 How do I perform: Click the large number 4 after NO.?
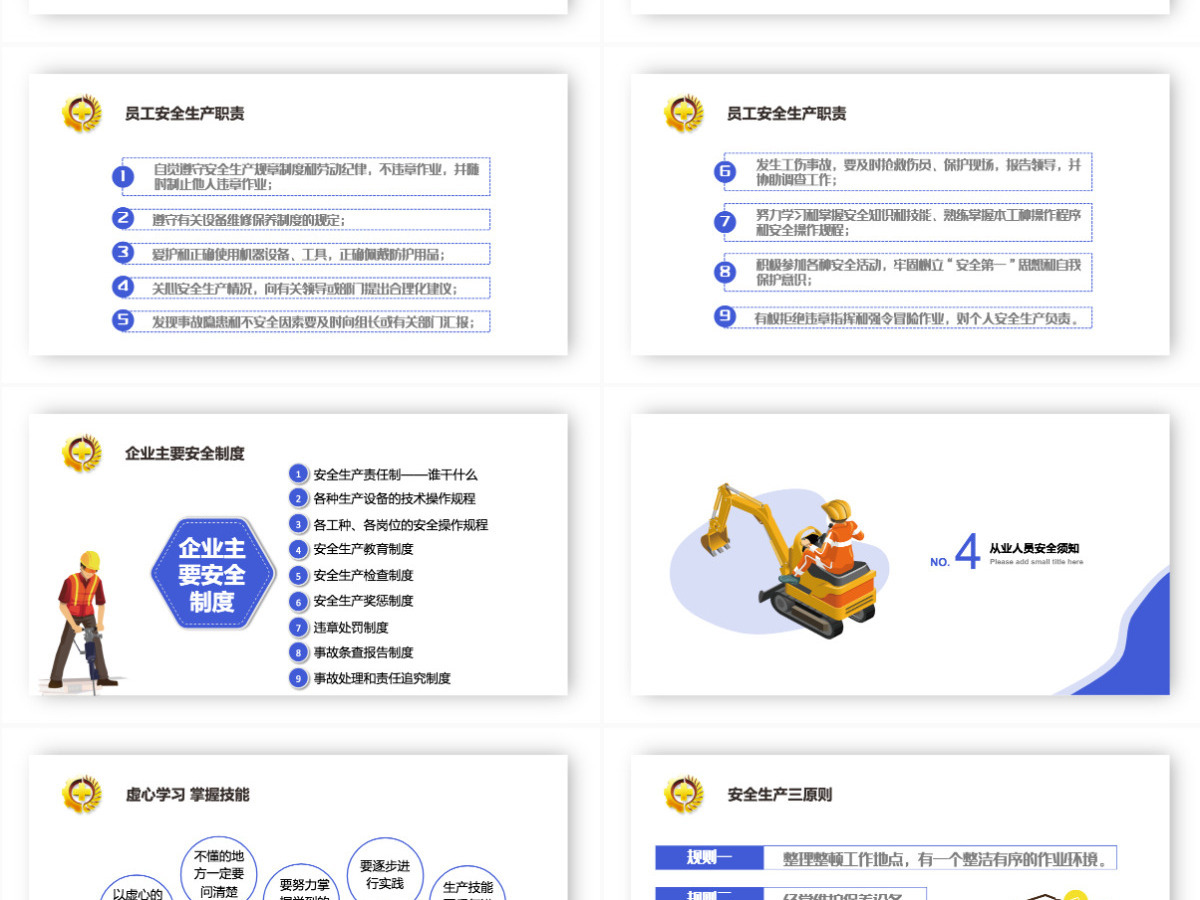(967, 551)
